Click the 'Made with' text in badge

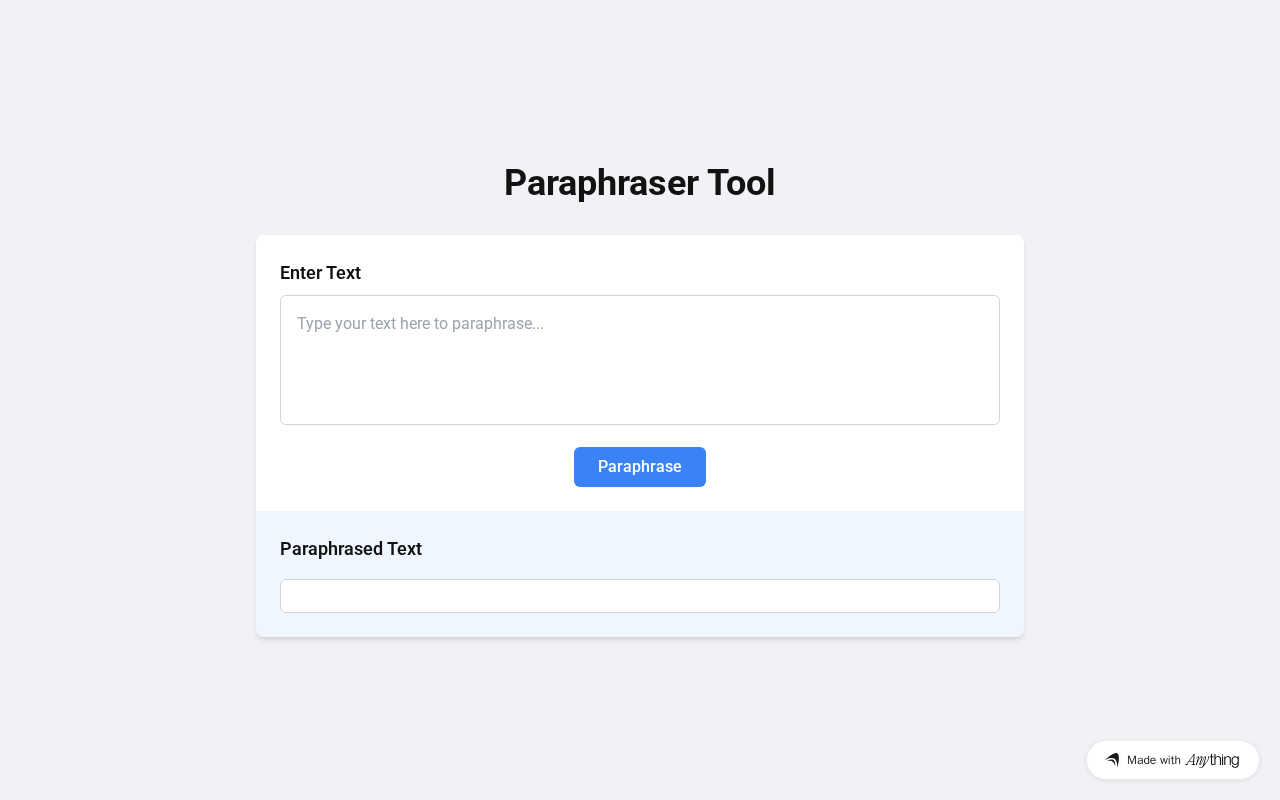tap(1153, 760)
